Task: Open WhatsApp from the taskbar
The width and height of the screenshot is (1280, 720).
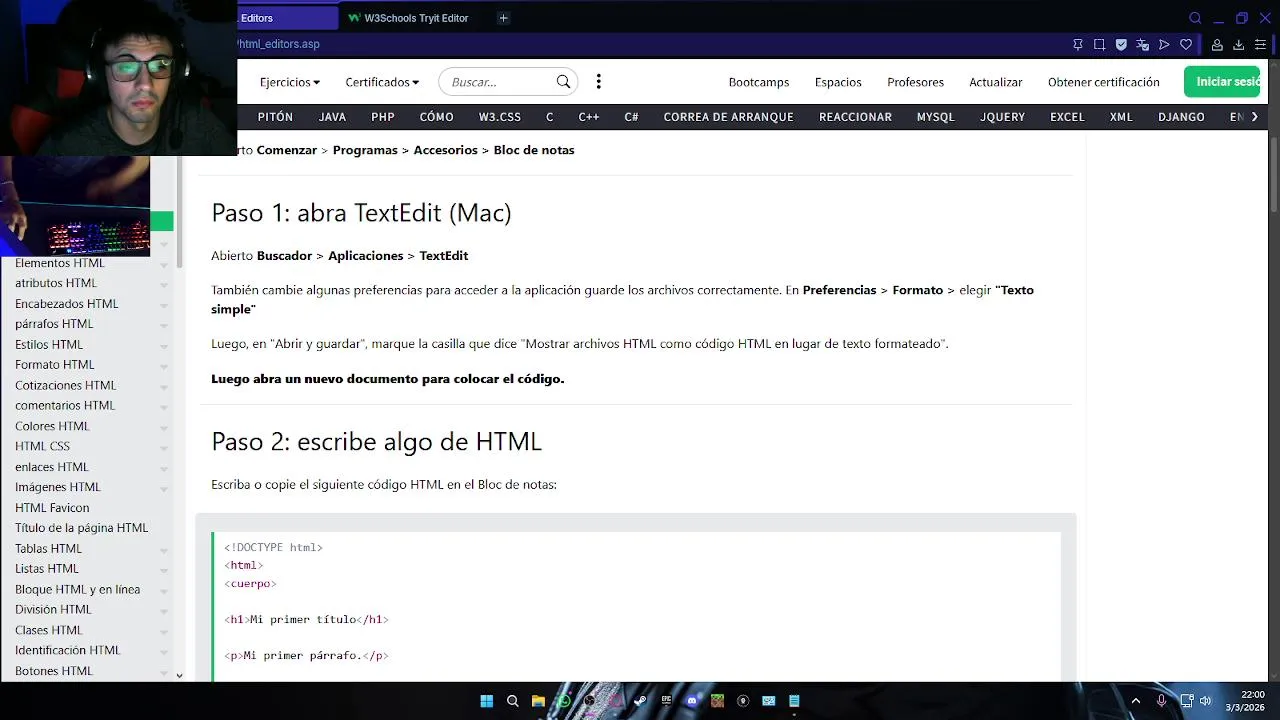Action: pos(564,701)
